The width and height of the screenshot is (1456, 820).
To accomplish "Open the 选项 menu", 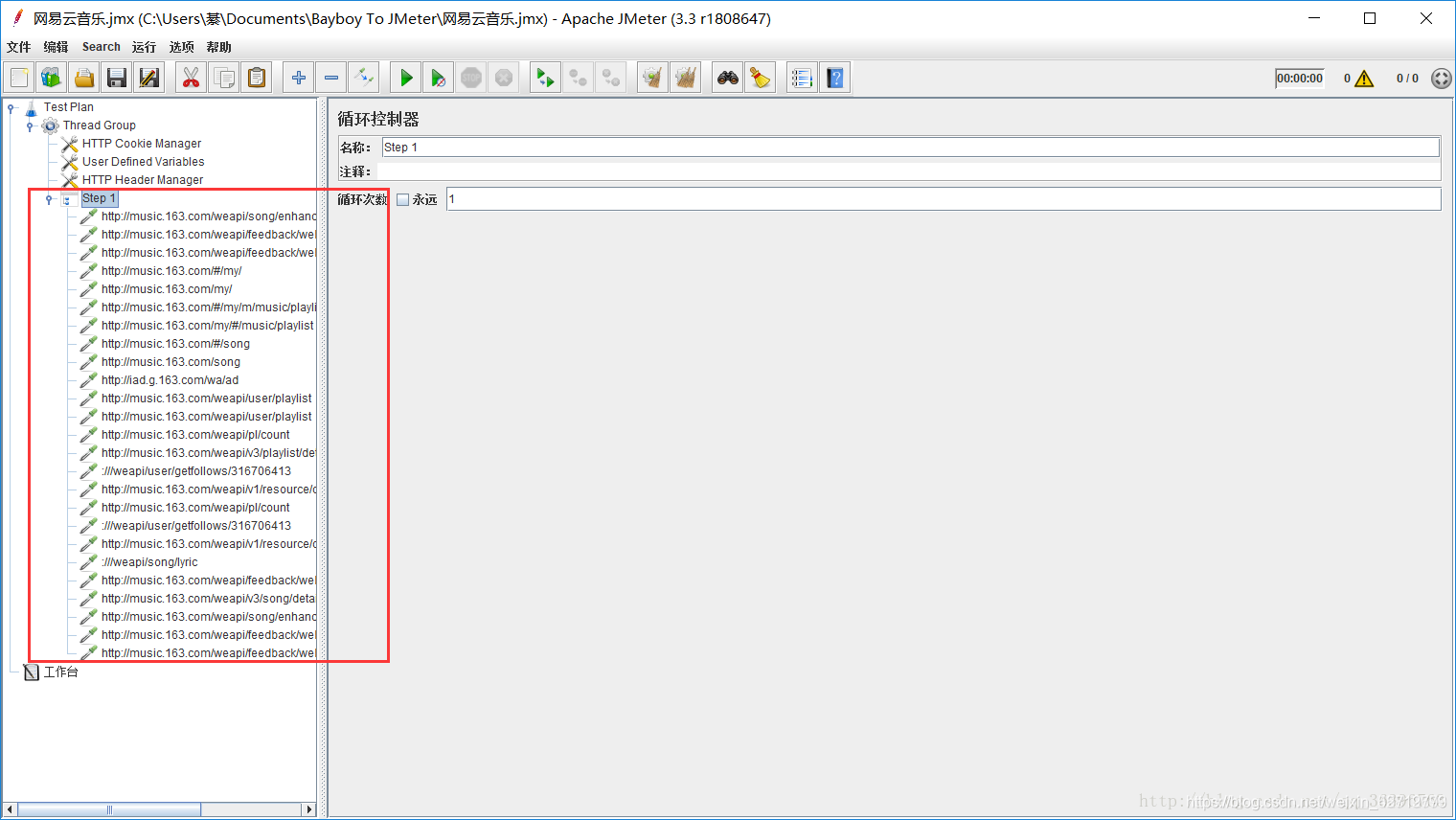I will (x=182, y=47).
